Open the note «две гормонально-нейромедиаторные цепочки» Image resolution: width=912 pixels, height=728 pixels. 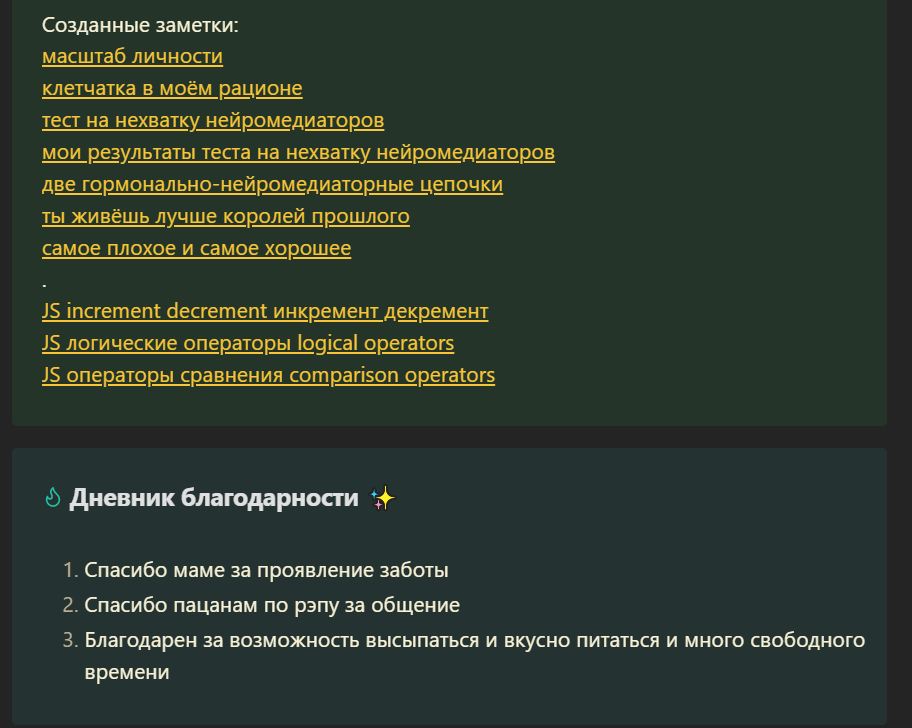(272, 184)
